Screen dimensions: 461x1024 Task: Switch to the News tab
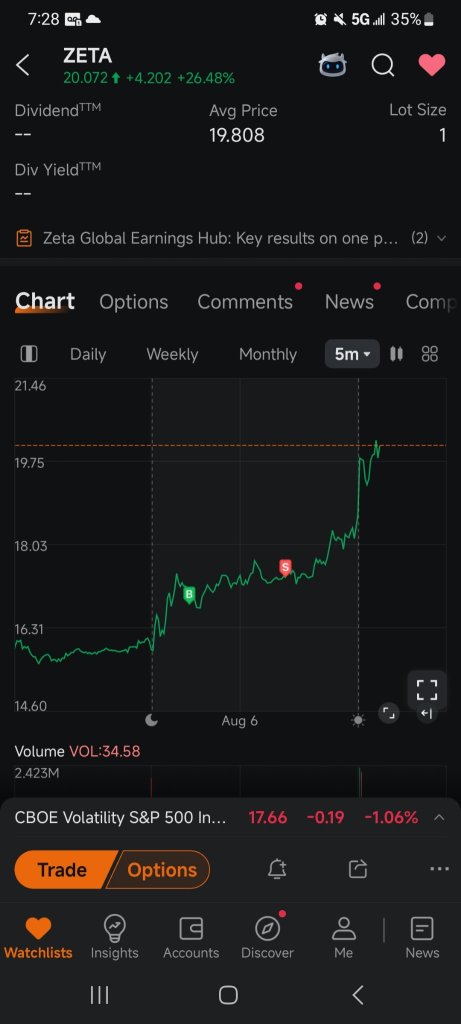349,302
